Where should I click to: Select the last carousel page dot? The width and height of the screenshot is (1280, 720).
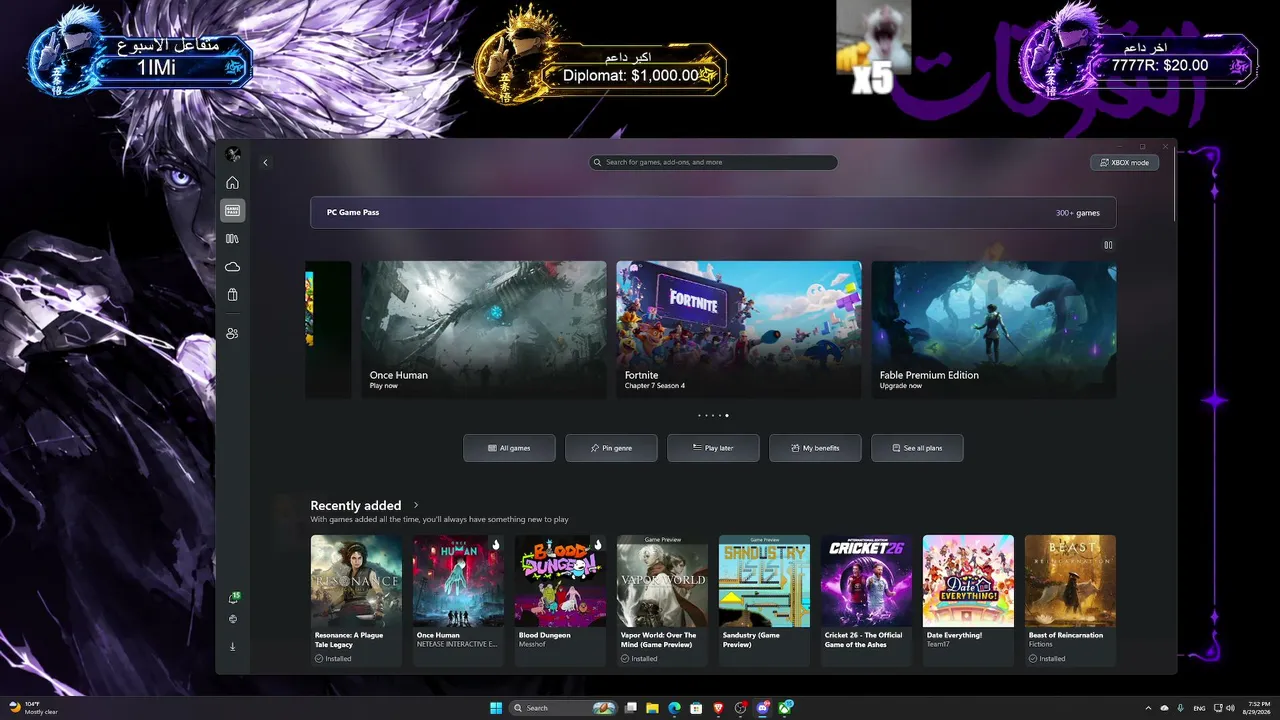click(x=727, y=415)
